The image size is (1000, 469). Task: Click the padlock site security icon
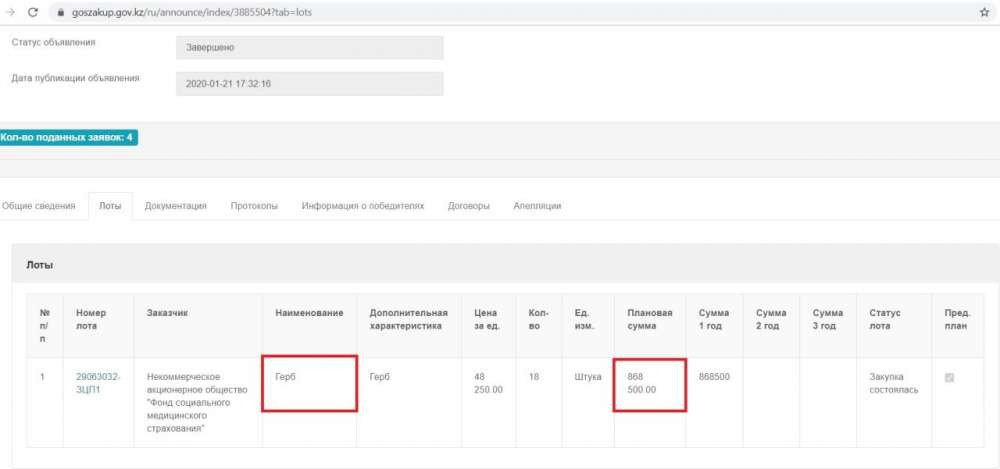tap(60, 13)
